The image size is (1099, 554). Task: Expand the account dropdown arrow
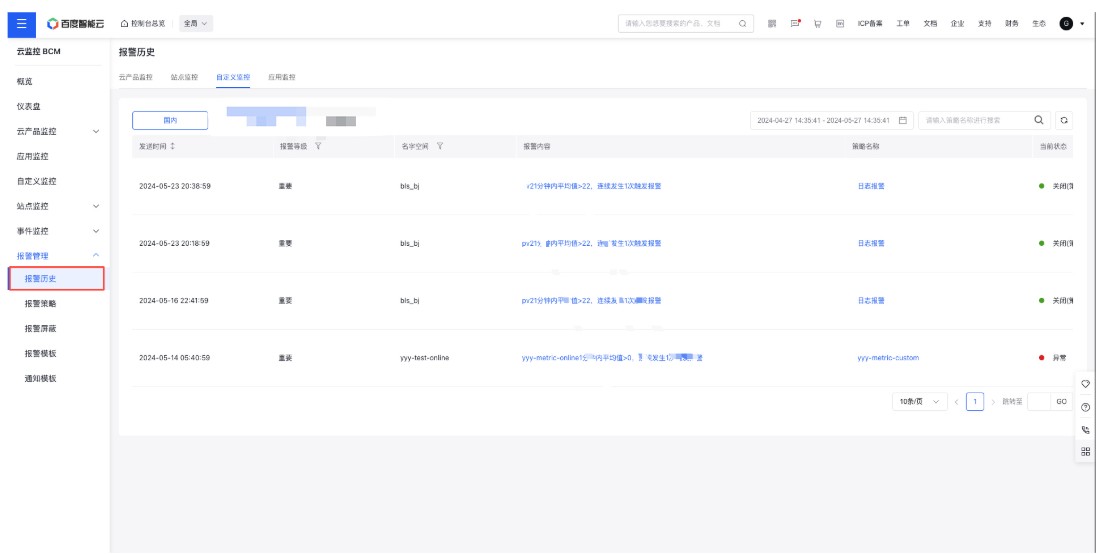tap(1082, 24)
